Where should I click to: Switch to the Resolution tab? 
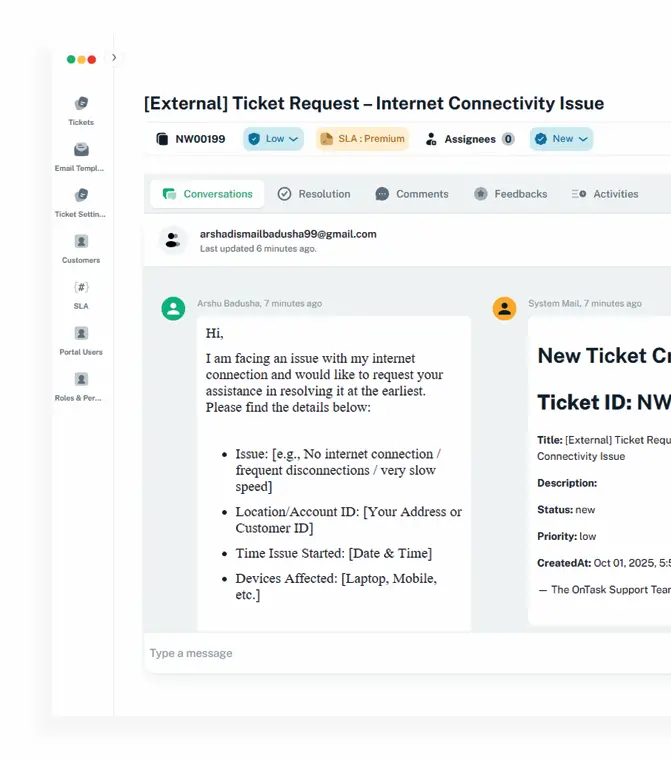pyautogui.click(x=314, y=194)
